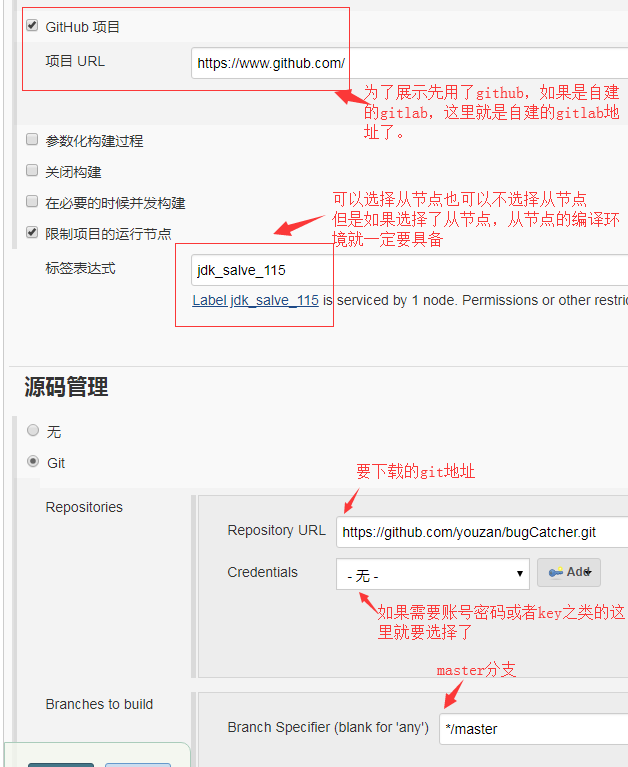Enable the 参数化构建过程 checkbox
The width and height of the screenshot is (628, 767).
click(x=32, y=140)
